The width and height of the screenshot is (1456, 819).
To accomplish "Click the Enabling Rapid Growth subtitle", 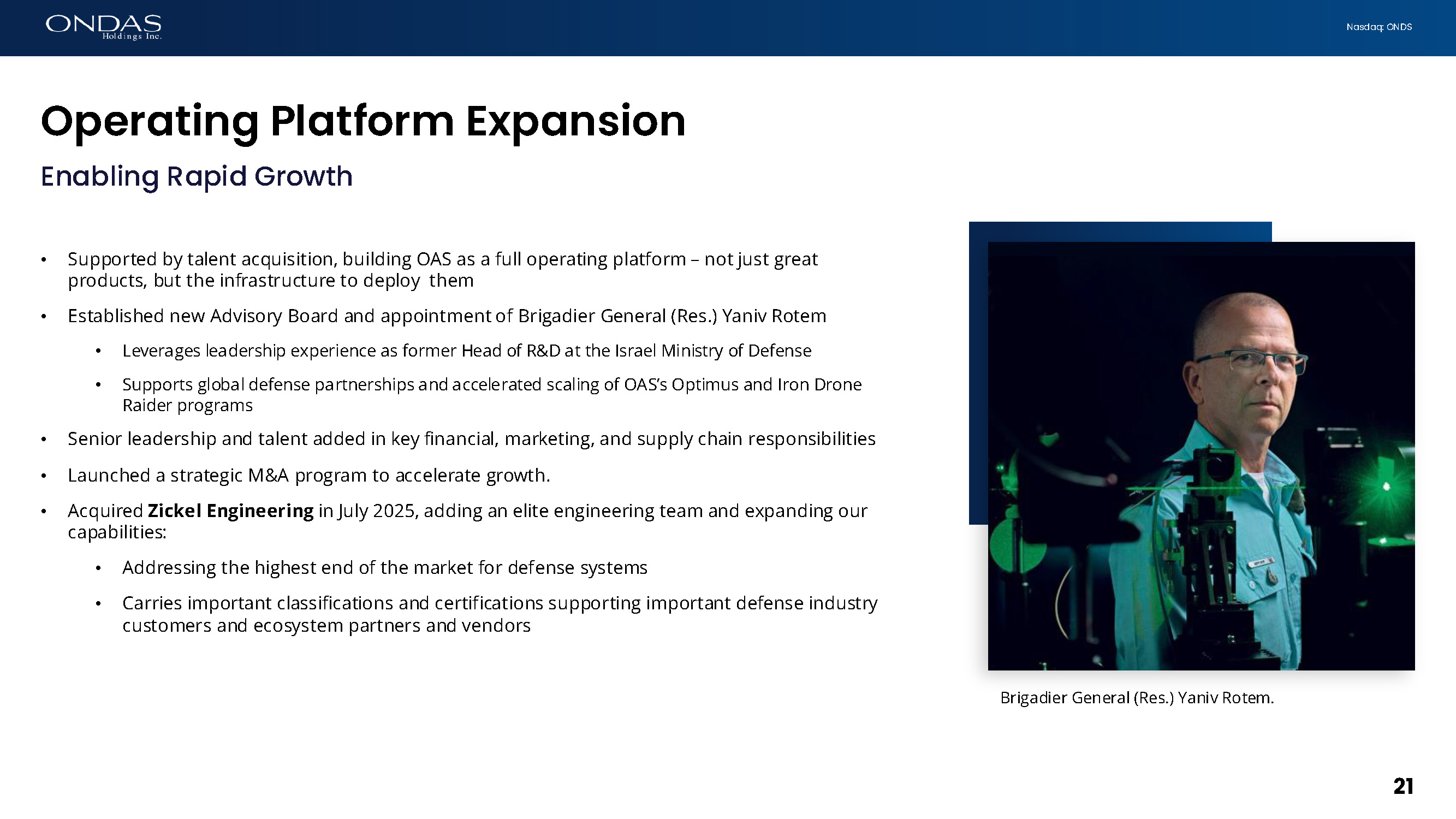I will coord(197,176).
